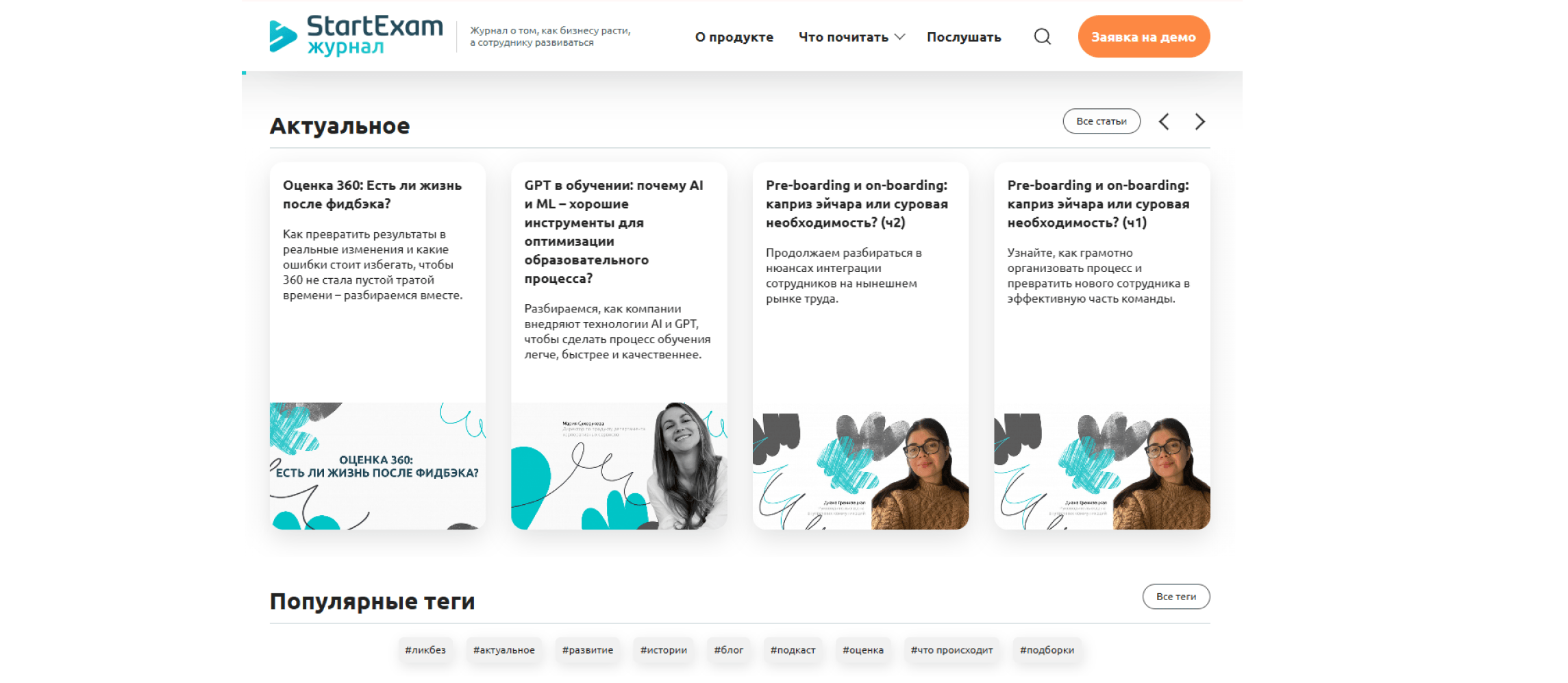Open the О продукте menu item
This screenshot has height=683, width=1568.
(x=734, y=37)
